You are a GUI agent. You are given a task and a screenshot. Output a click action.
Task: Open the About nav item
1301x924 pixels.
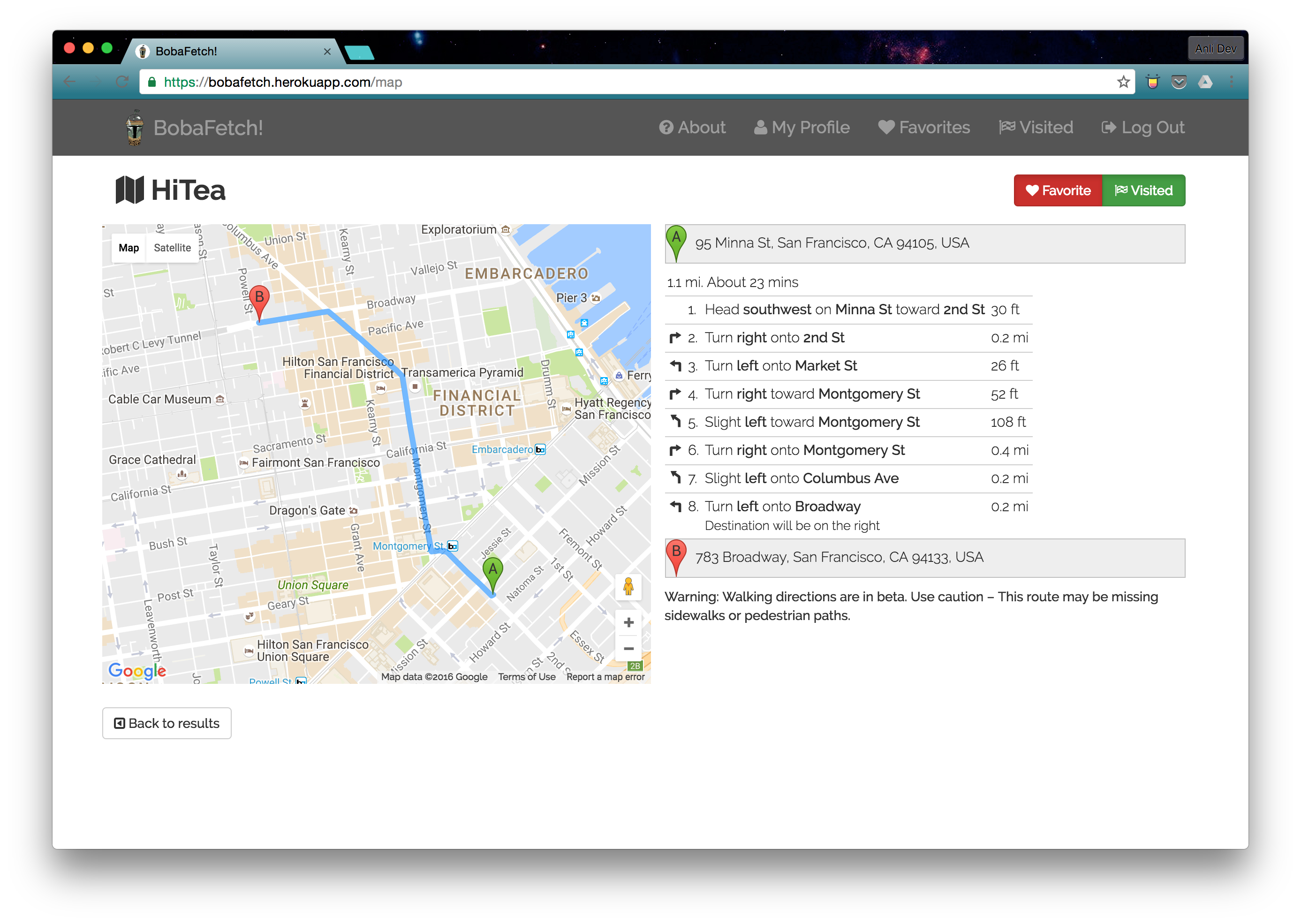(x=692, y=128)
